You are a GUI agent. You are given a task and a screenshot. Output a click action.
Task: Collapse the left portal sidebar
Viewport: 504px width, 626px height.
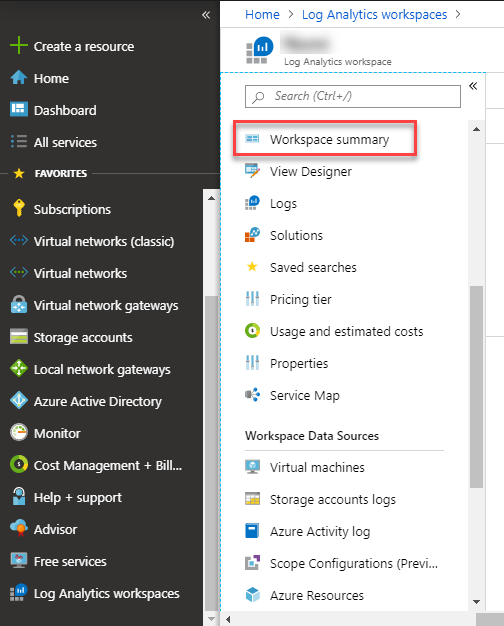(206, 15)
